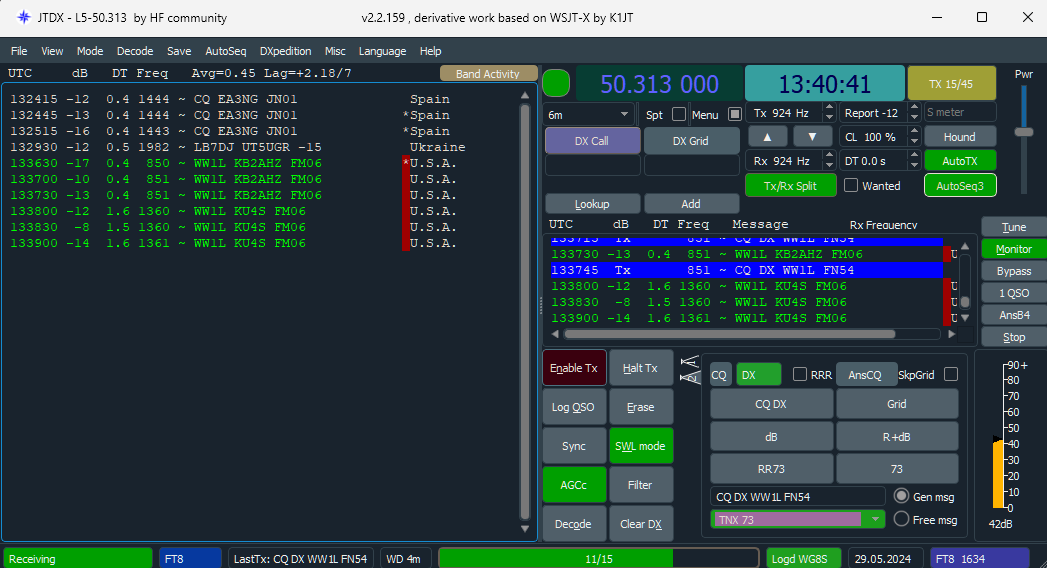Select the Gen msg radio button
Image resolution: width=1047 pixels, height=568 pixels.
[901, 496]
